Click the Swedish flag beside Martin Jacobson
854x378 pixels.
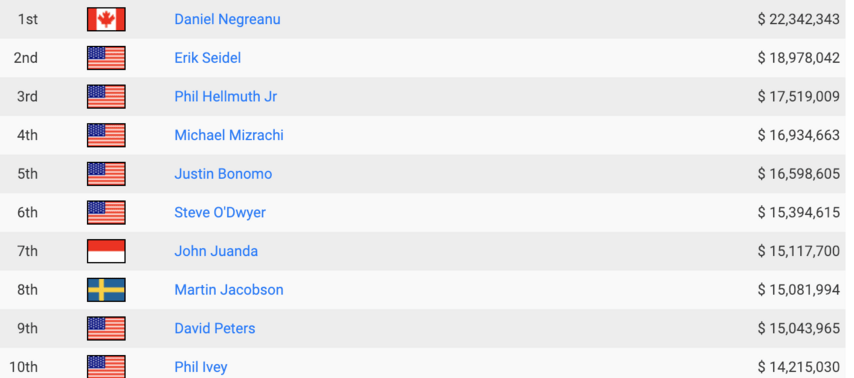tap(106, 290)
